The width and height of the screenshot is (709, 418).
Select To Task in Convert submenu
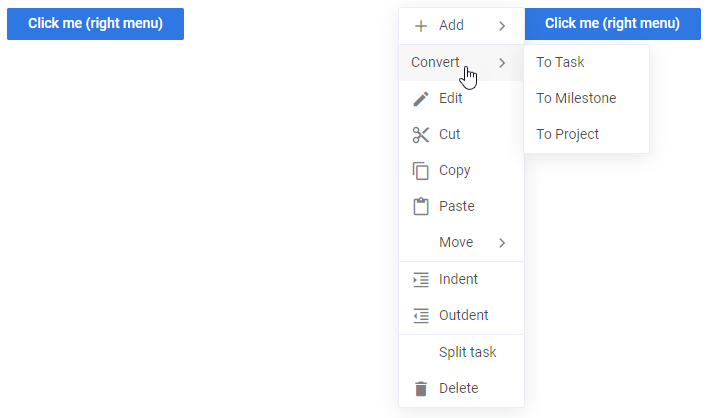coord(560,62)
